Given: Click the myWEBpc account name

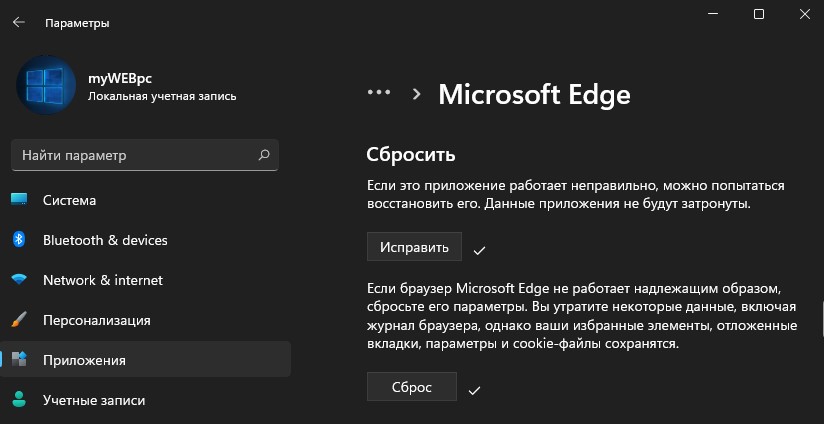Looking at the screenshot, I should [120, 79].
